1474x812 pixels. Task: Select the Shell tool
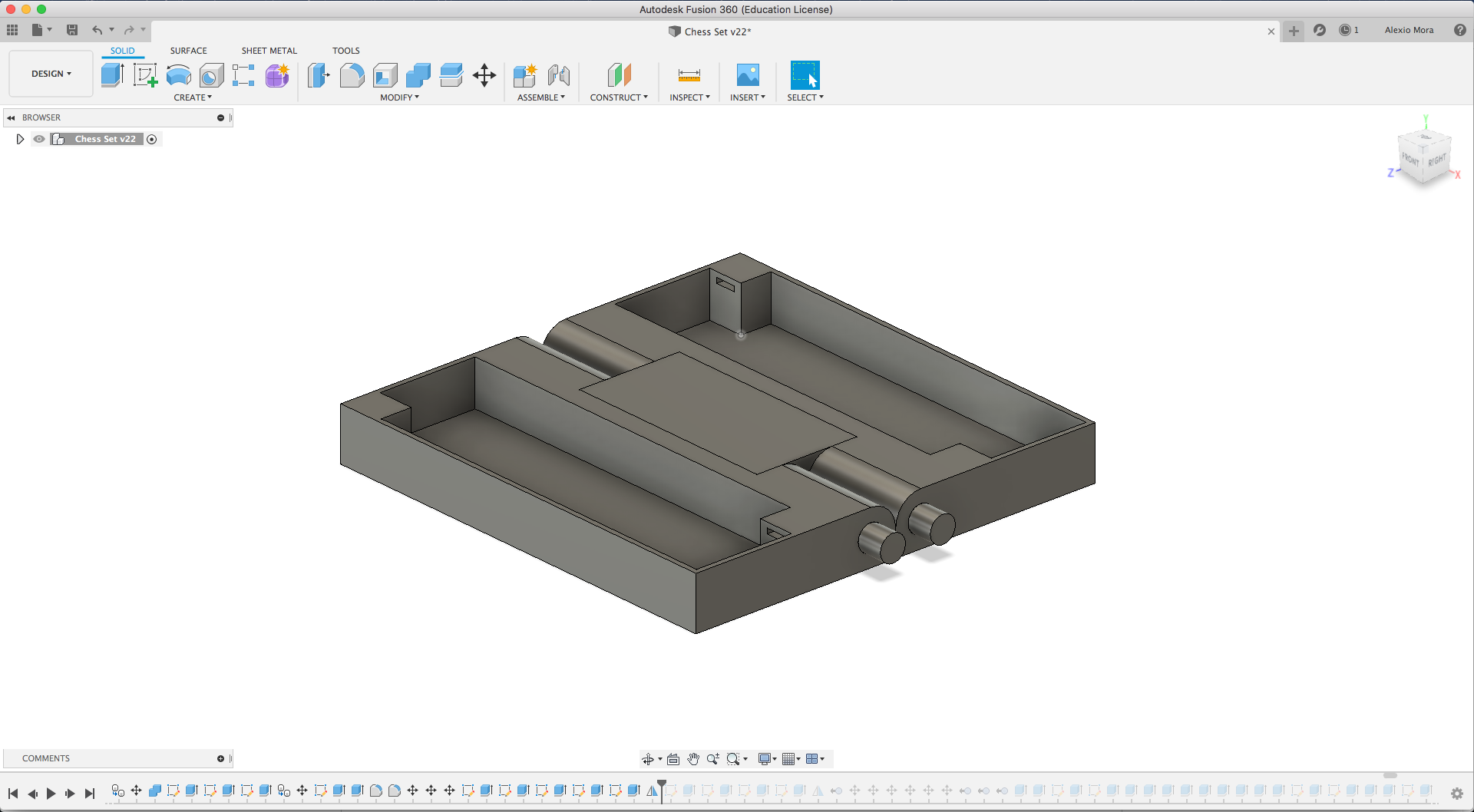point(385,75)
